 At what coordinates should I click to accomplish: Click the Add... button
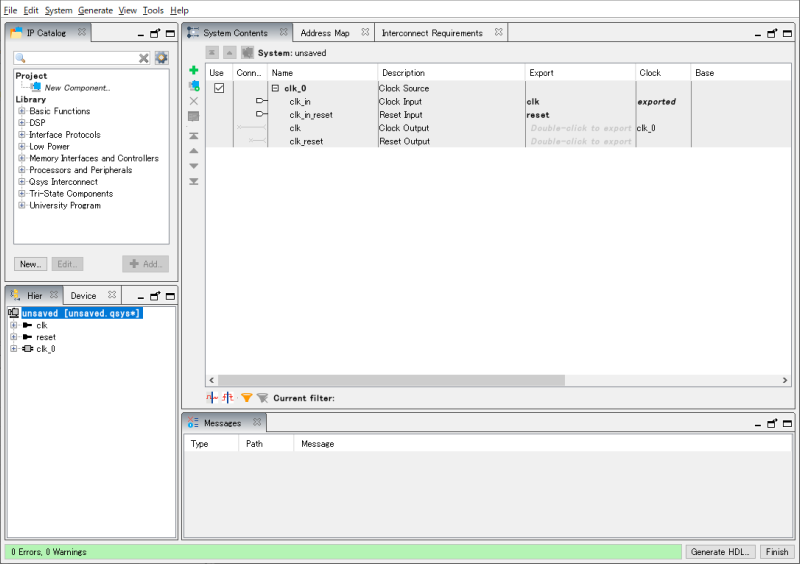pyautogui.click(x=145, y=264)
